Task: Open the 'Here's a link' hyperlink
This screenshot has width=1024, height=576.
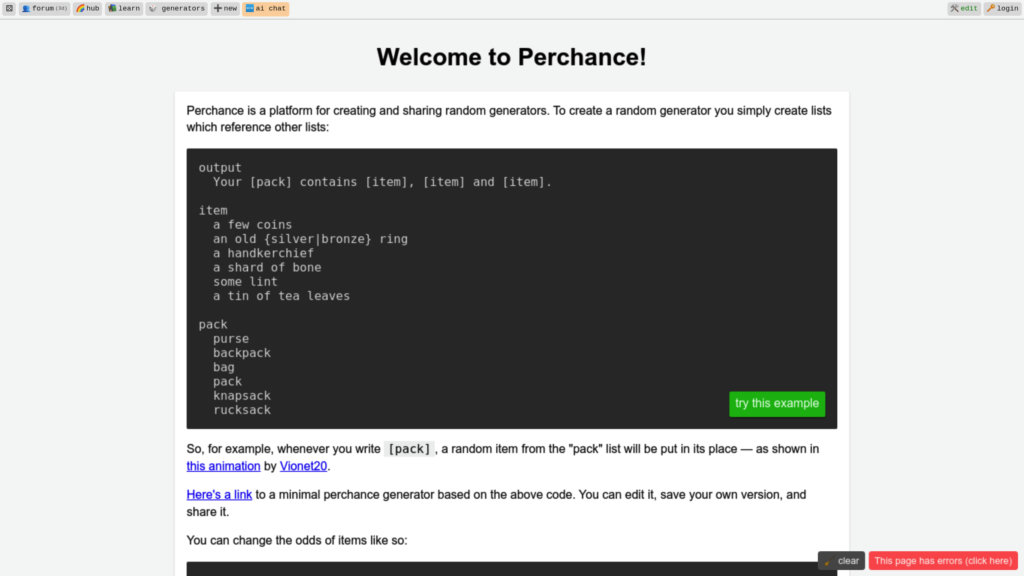Action: pos(219,495)
